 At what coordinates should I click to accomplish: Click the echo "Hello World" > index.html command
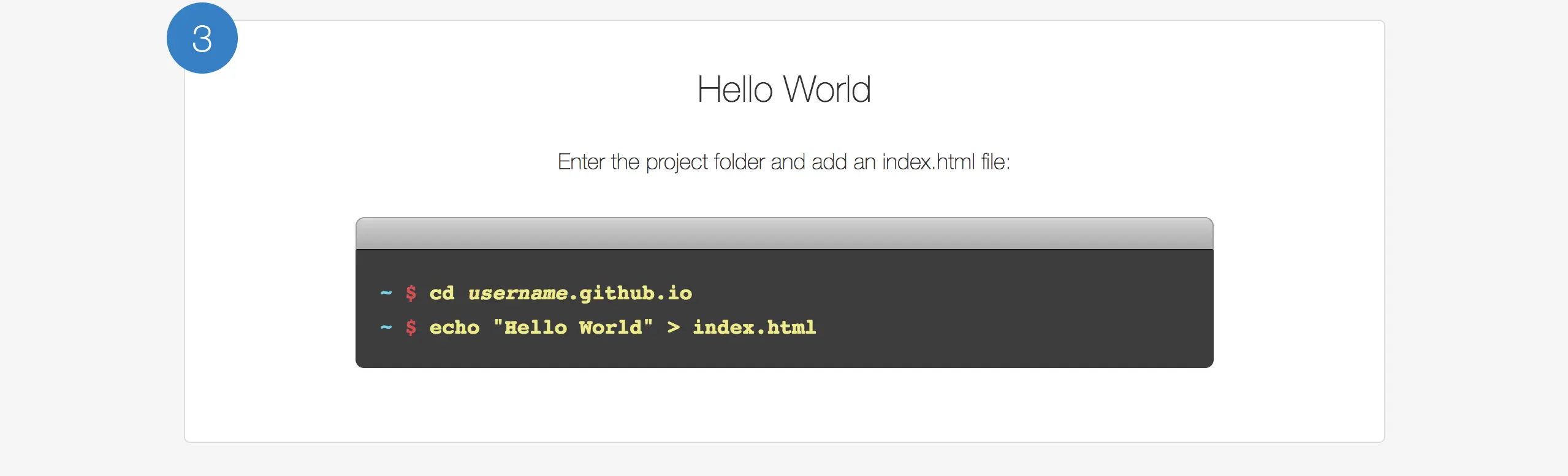[x=623, y=328]
